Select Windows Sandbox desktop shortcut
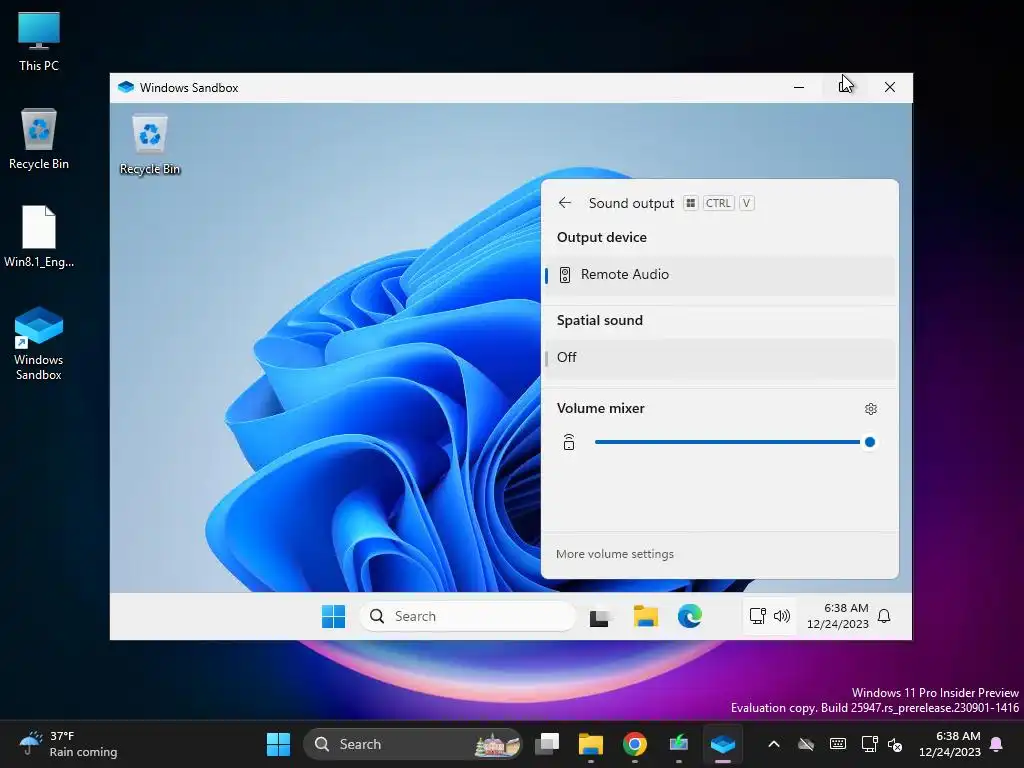1024x768 pixels. coord(39,344)
